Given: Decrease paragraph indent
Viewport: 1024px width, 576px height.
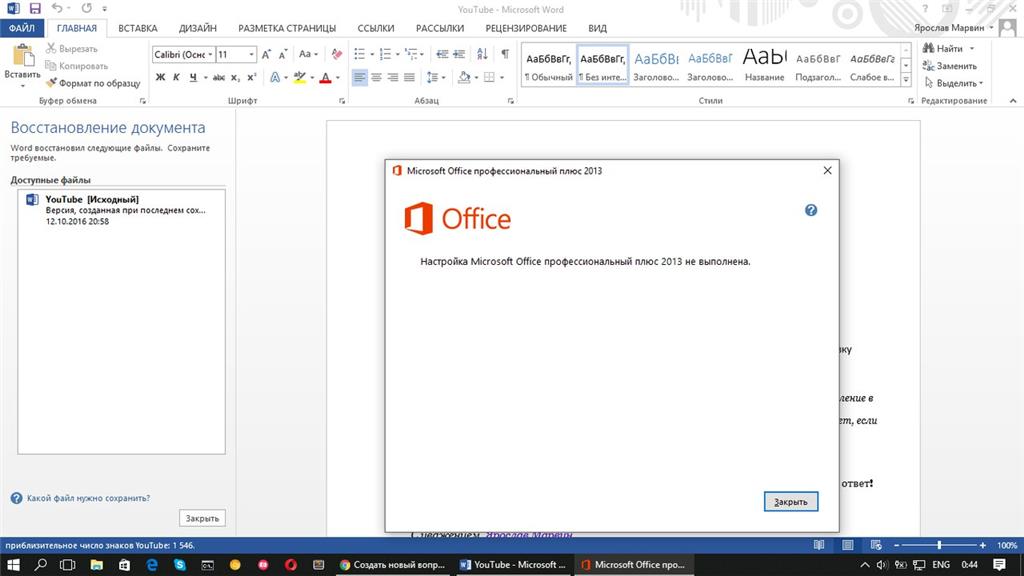Looking at the screenshot, I should 442,54.
